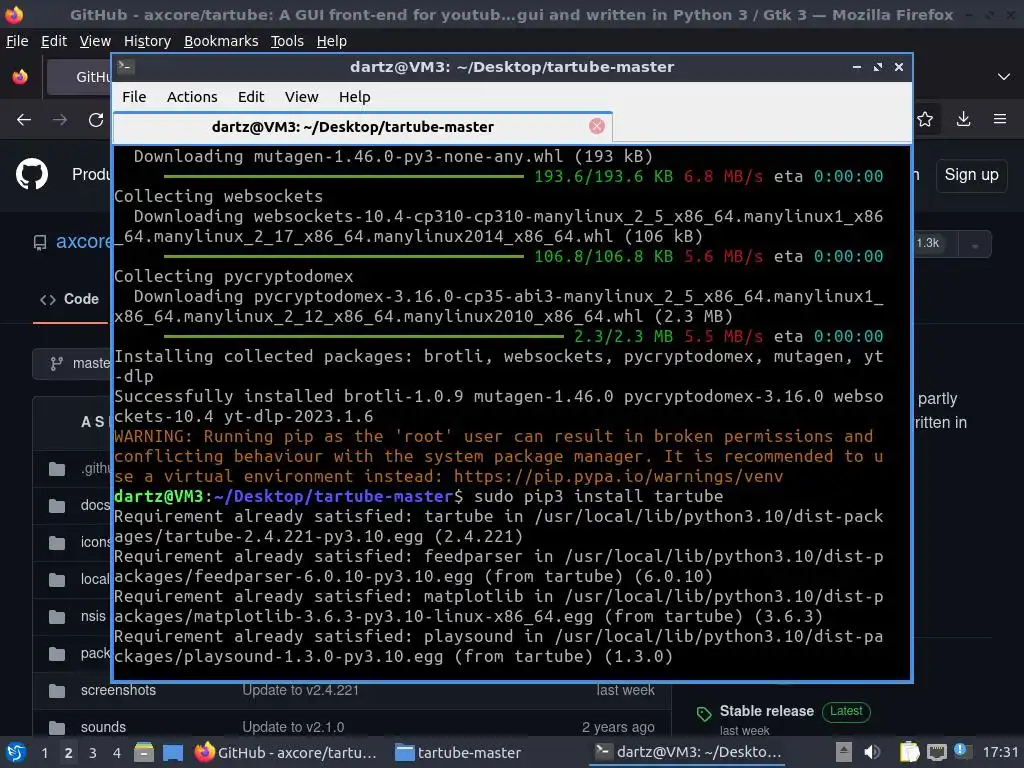
Task: Open Firefox History menu
Action: pos(147,41)
